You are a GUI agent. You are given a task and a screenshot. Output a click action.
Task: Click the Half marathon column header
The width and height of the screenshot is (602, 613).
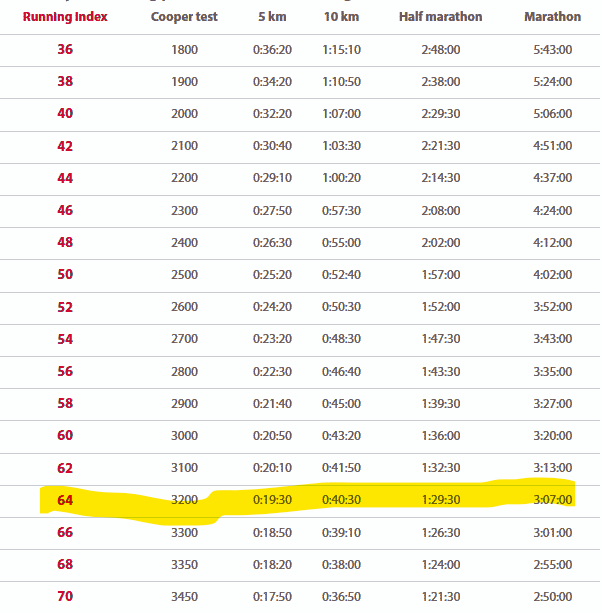[440, 17]
